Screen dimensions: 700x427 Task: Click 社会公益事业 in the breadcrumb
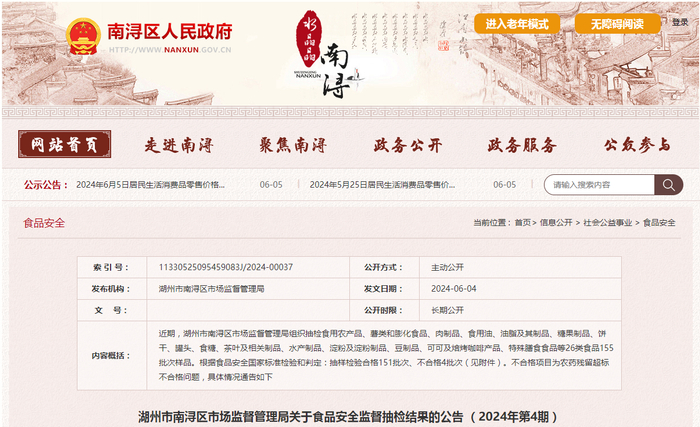[x=608, y=222]
